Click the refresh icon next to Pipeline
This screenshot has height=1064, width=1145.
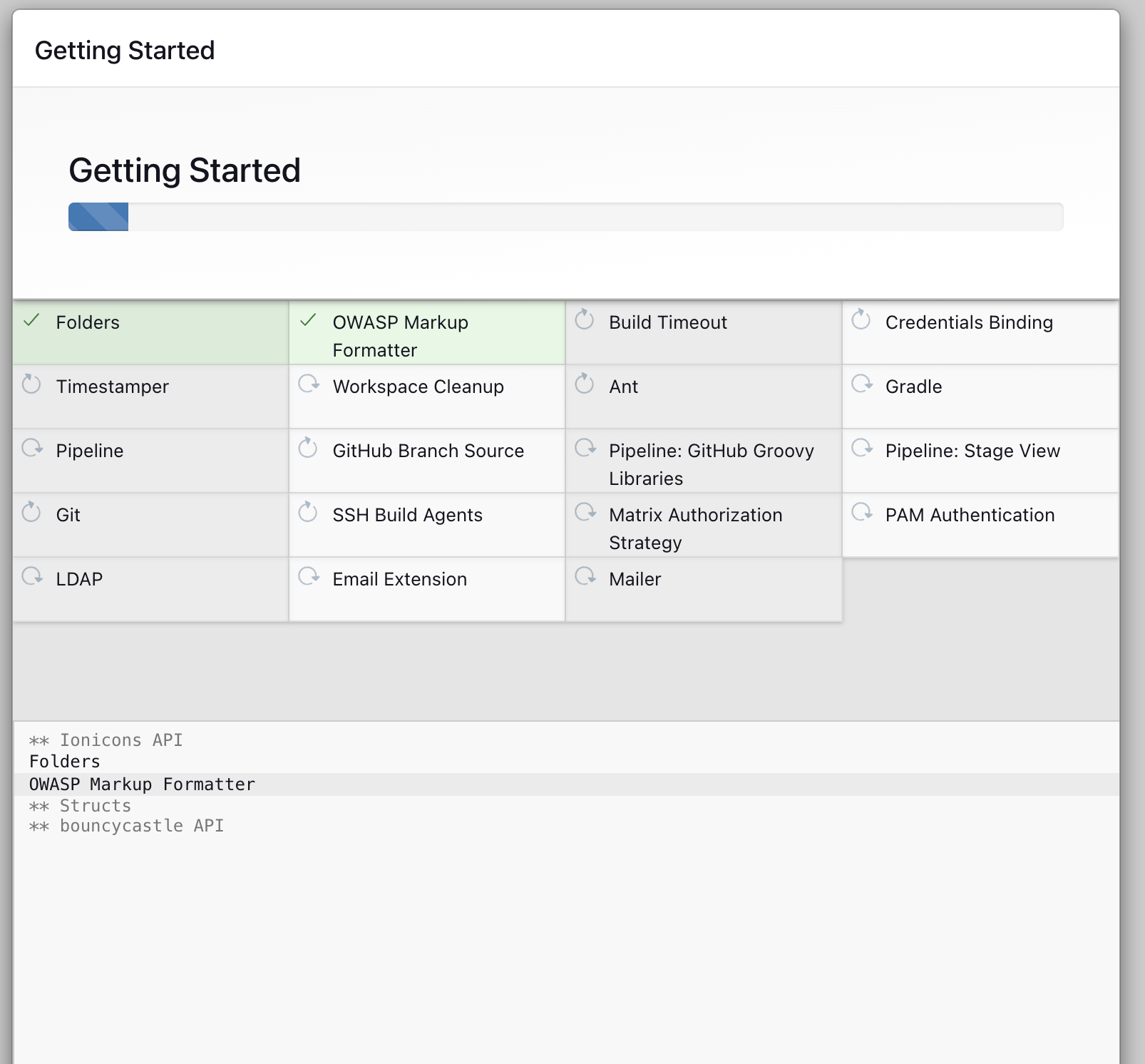point(32,449)
